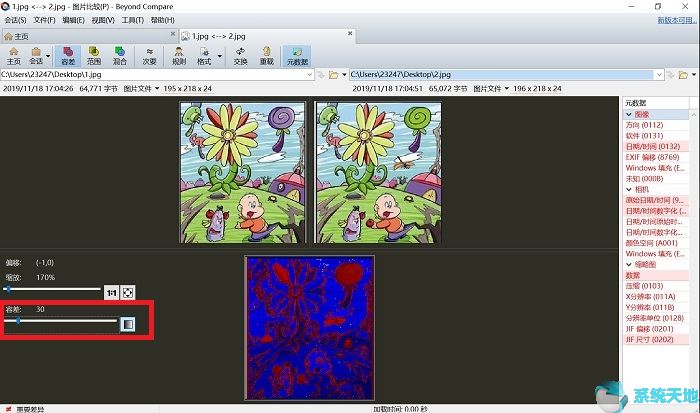700x413 pixels.
Task: Select the 压缩 (0103) metadata row
Action: tap(655, 286)
